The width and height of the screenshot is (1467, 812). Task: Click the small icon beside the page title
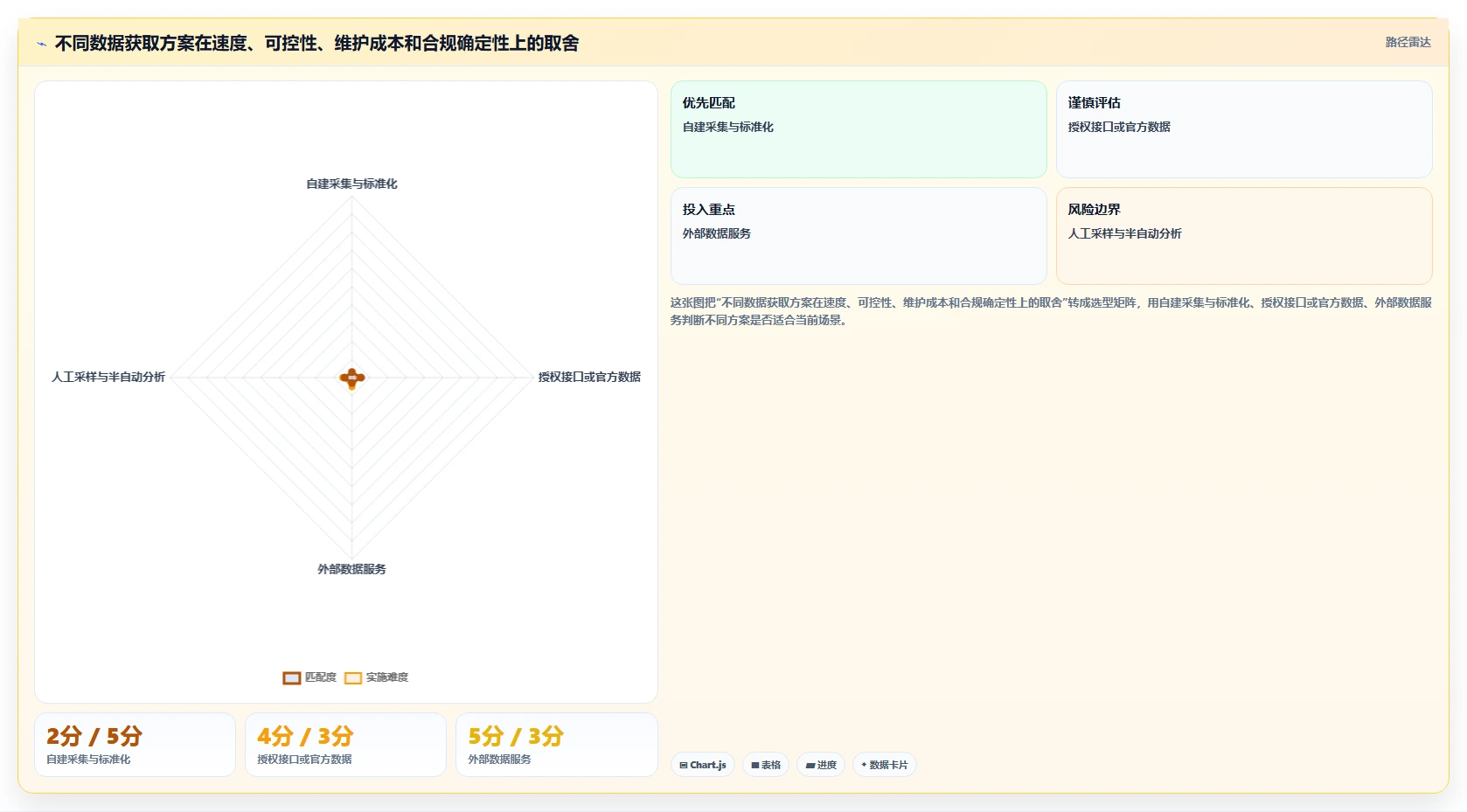coord(41,44)
